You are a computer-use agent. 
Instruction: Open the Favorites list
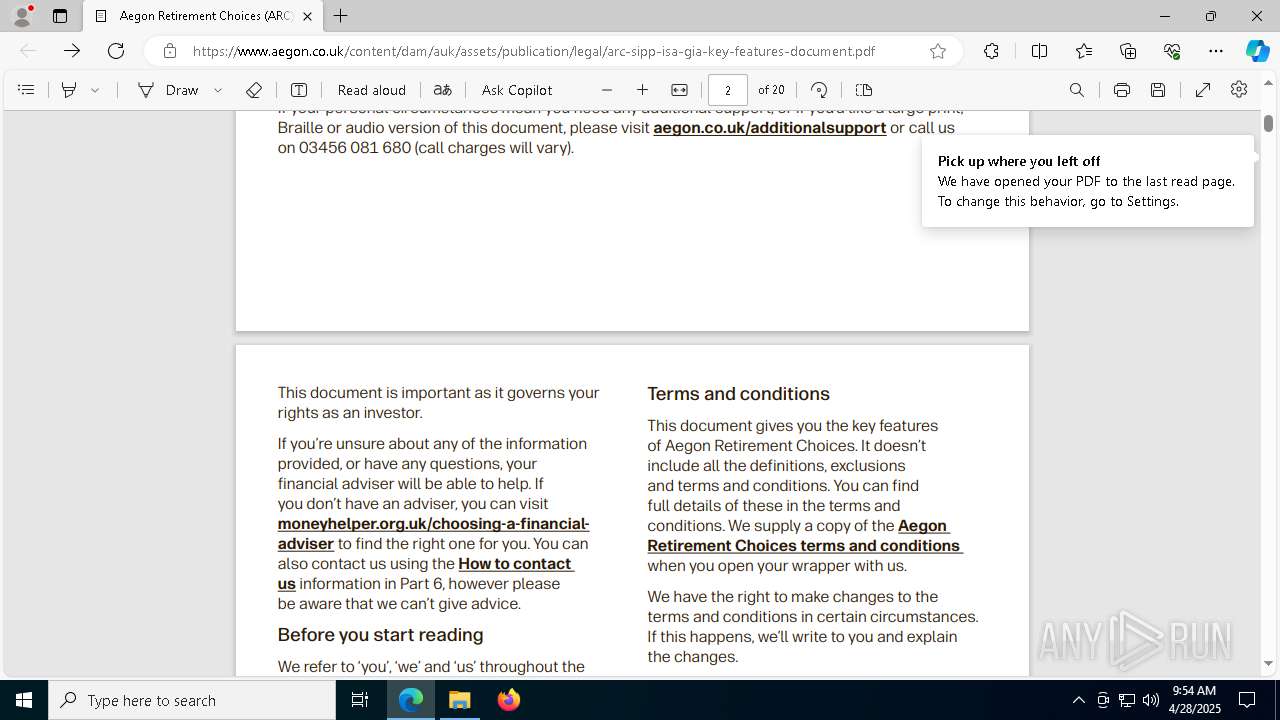(1084, 51)
